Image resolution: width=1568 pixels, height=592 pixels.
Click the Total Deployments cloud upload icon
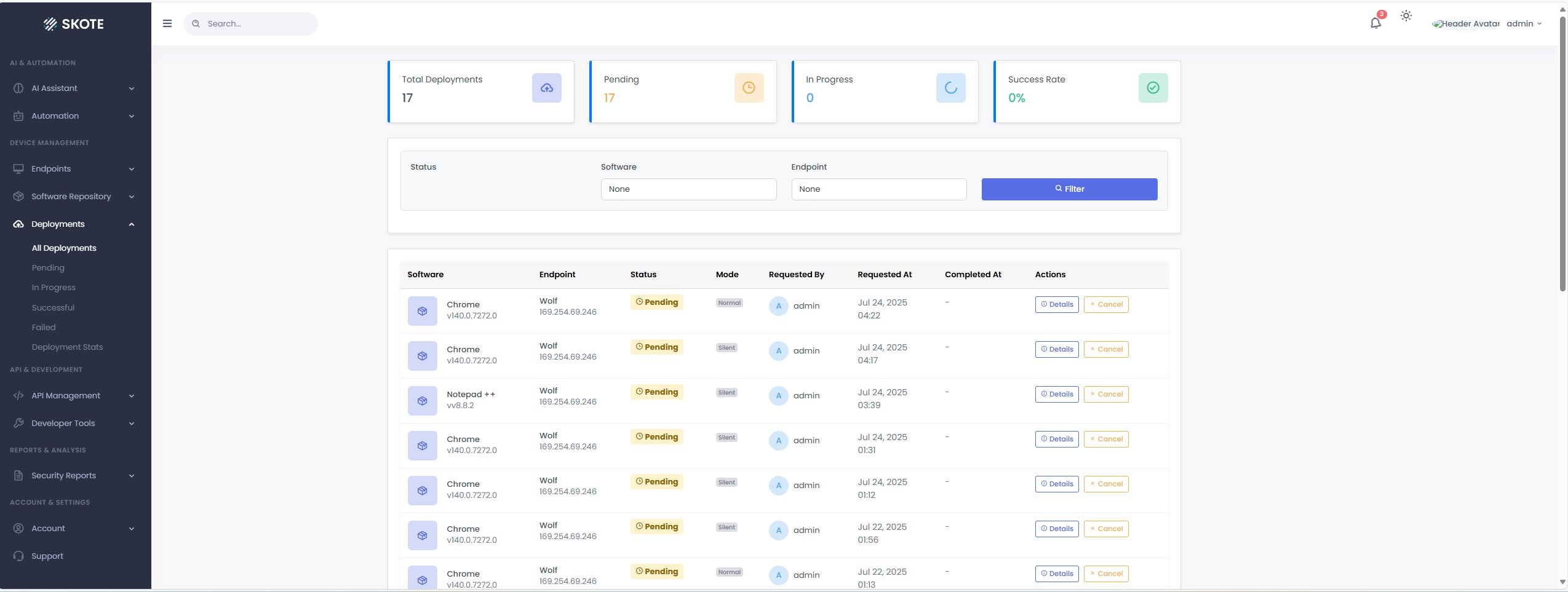(546, 88)
